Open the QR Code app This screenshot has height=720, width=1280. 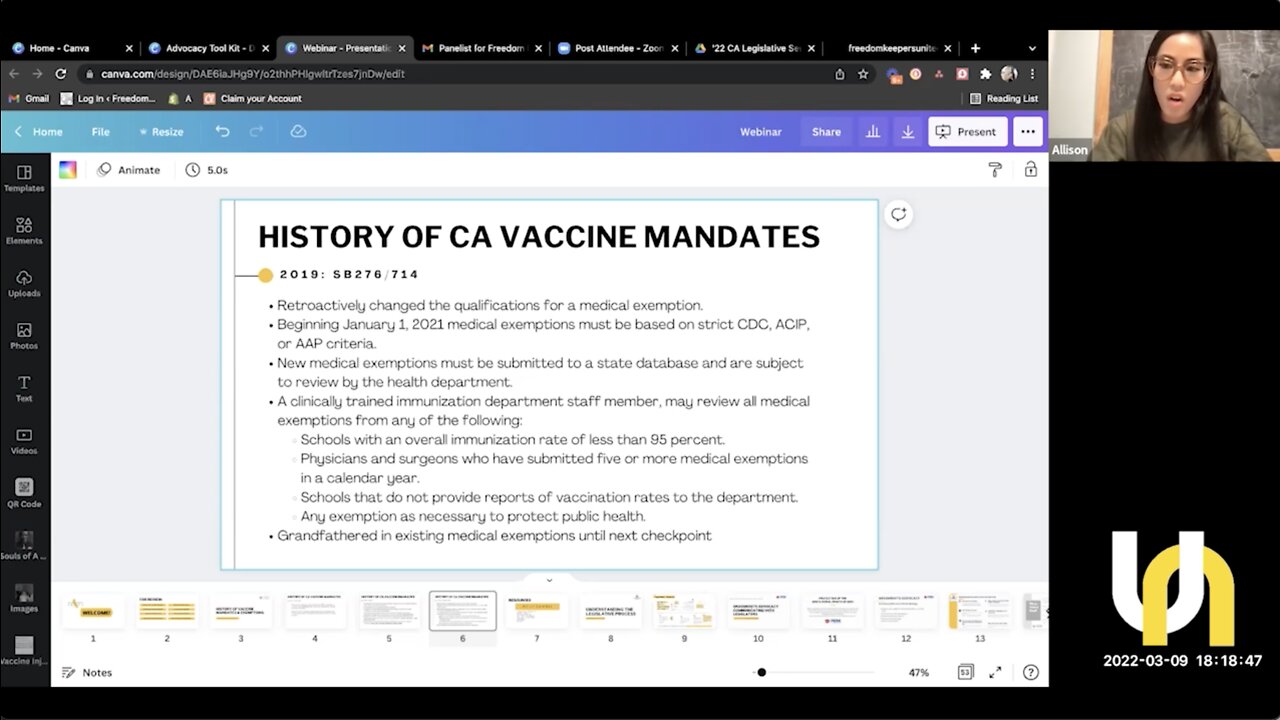point(24,493)
